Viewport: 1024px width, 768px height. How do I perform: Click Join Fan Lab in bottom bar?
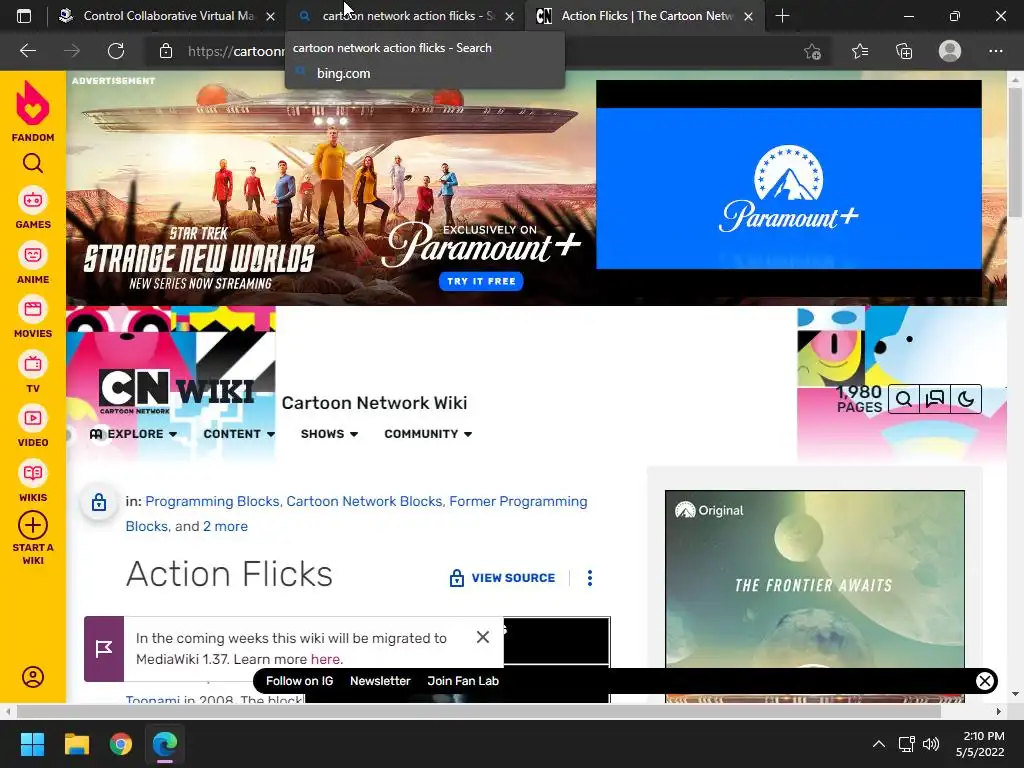[463, 680]
